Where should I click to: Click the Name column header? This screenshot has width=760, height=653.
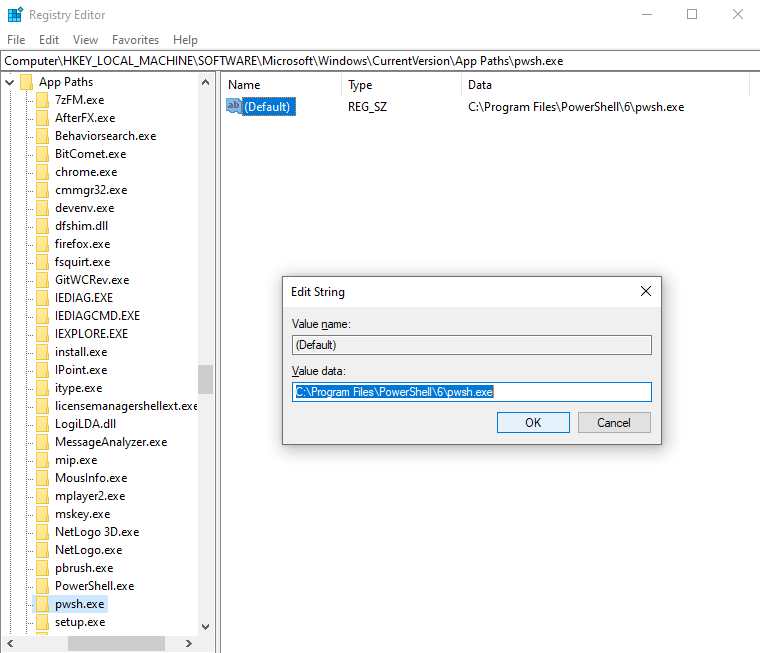point(282,85)
